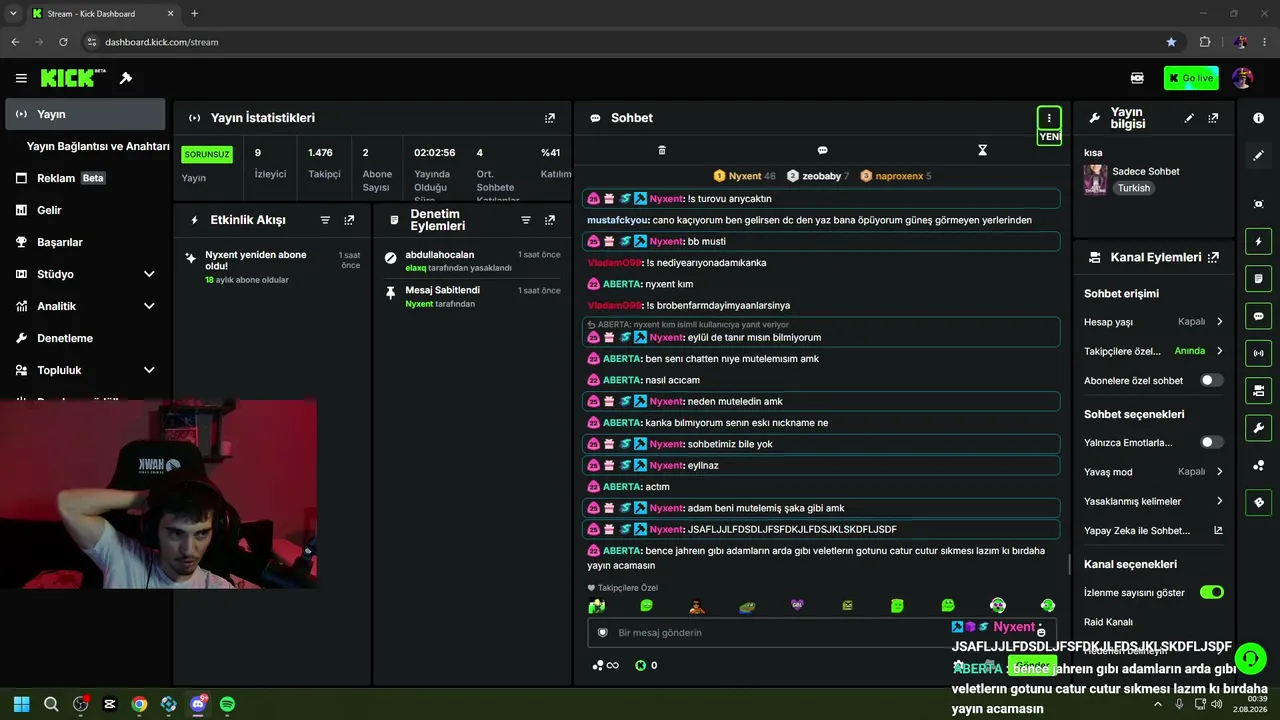Disable İzlenme sayısını göster switch
The height and width of the screenshot is (720, 1280).
click(1212, 592)
